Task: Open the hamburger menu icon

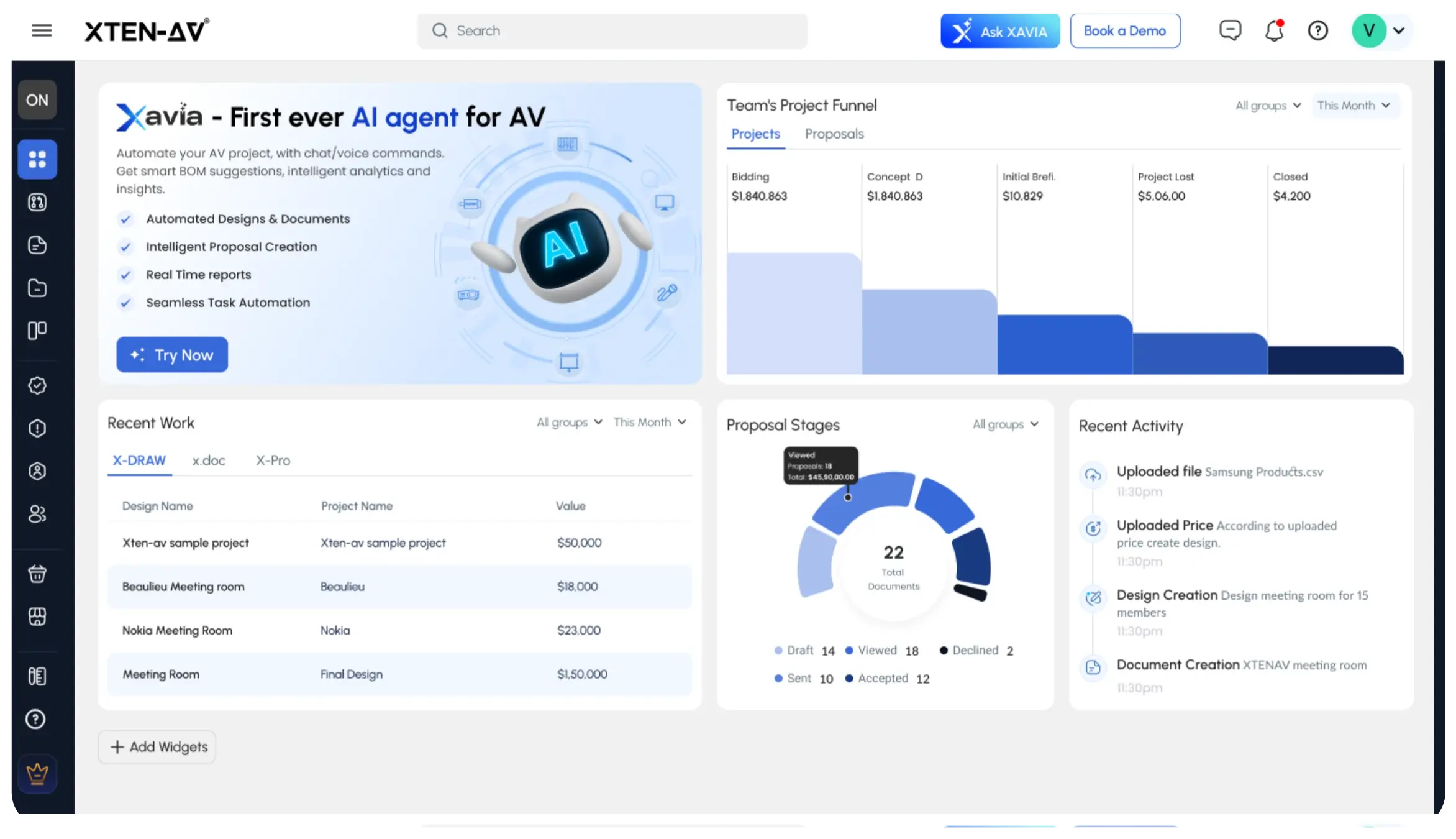Action: (42, 30)
